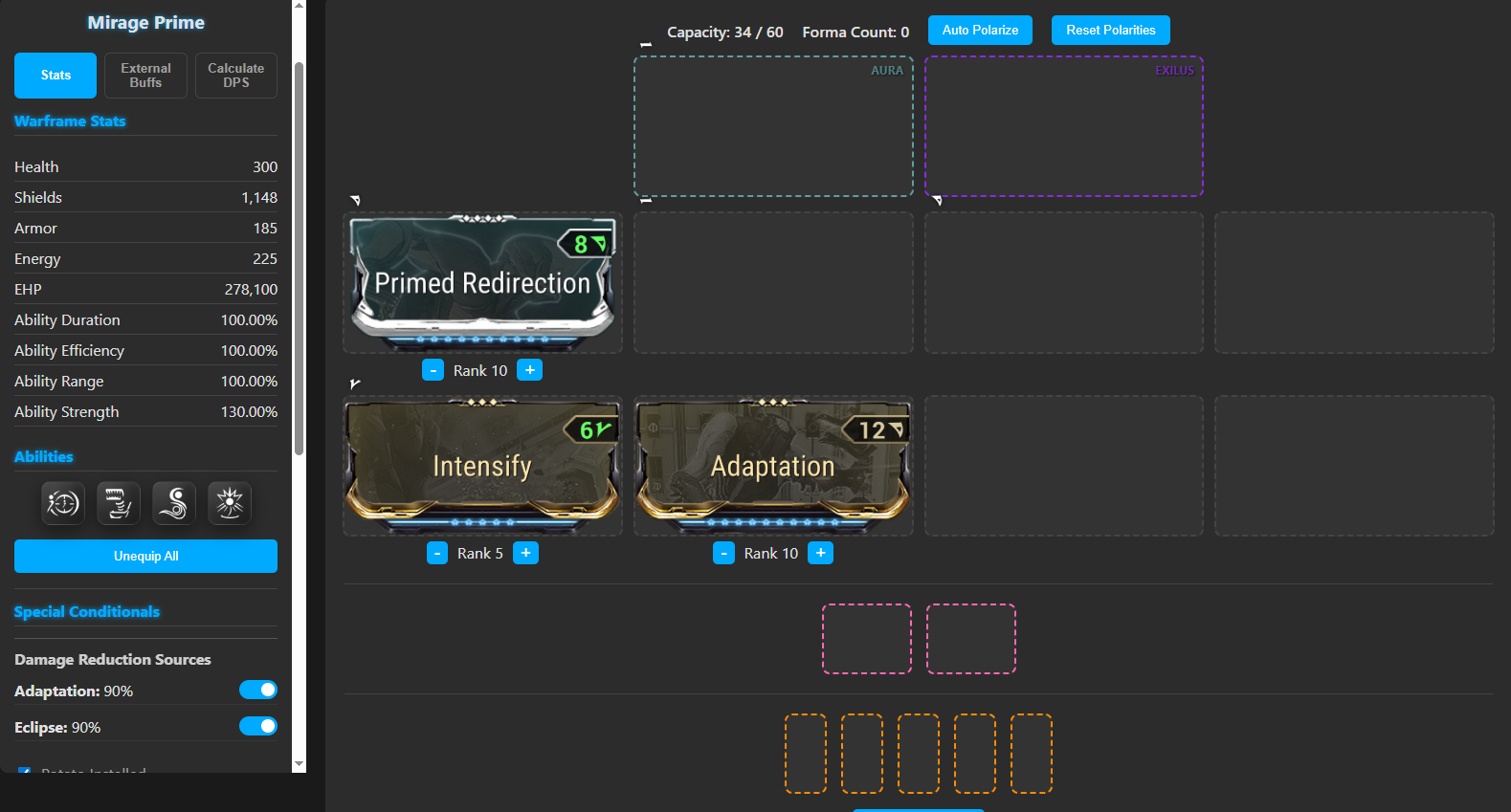The width and height of the screenshot is (1511, 812).
Task: Select the jaw-shaped ability icon
Action: pos(119,503)
